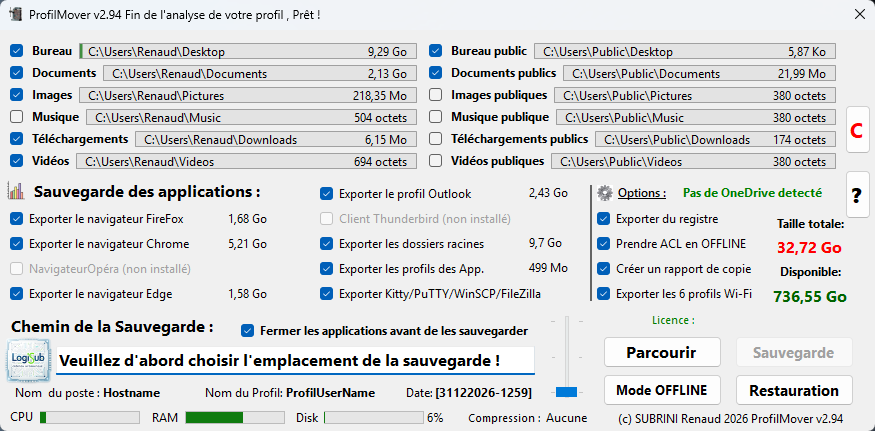Click the Disk usage bar
This screenshot has height=431, width=875.
click(374, 418)
